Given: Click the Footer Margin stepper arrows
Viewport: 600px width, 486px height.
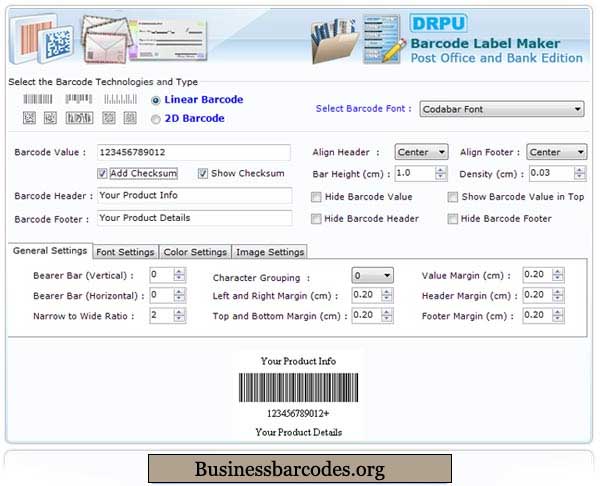Looking at the screenshot, I should pyautogui.click(x=558, y=315).
